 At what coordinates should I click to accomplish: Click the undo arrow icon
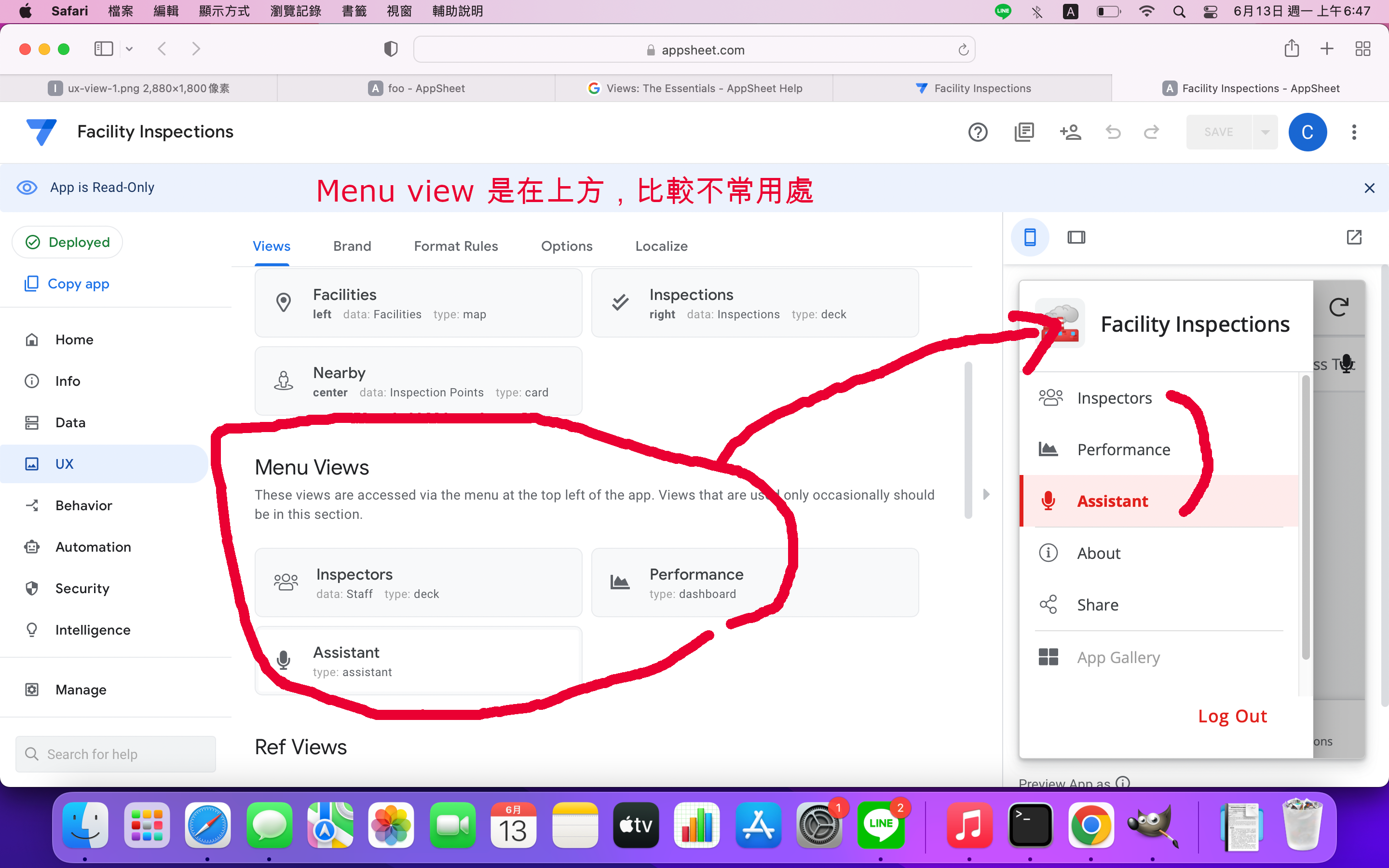1112,133
